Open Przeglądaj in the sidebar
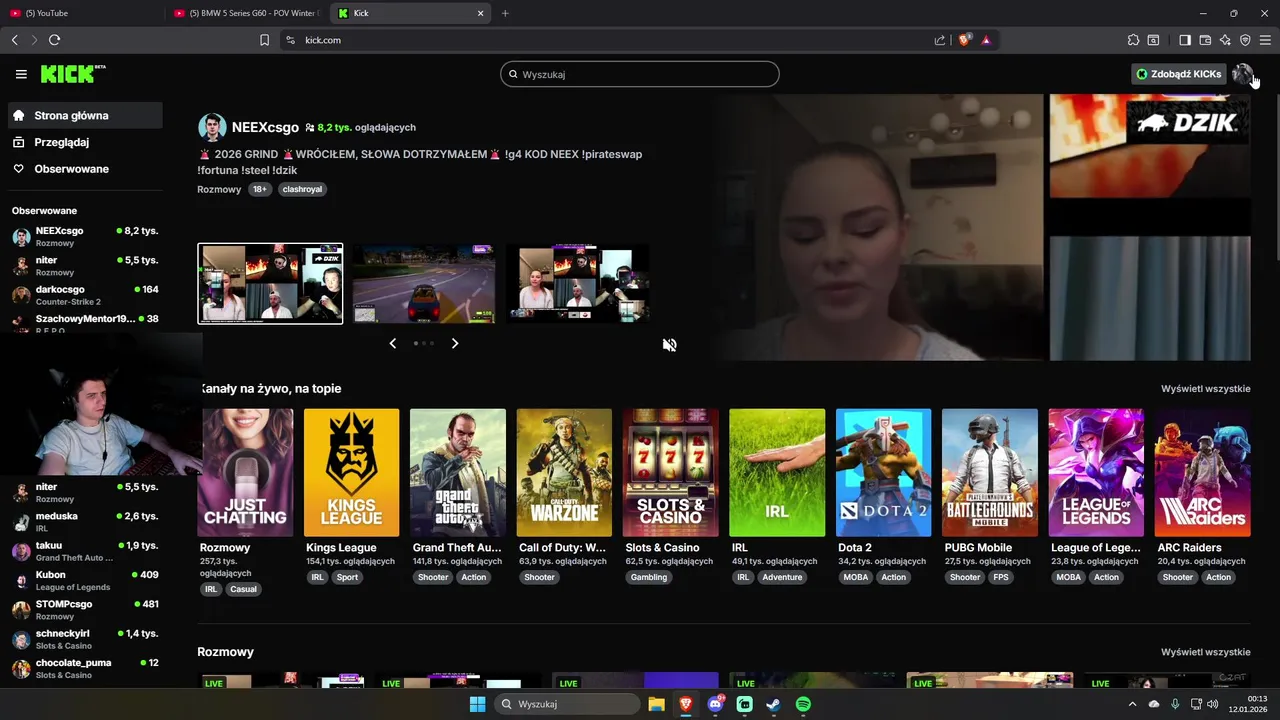Screen dimensions: 1280x720 85,142
